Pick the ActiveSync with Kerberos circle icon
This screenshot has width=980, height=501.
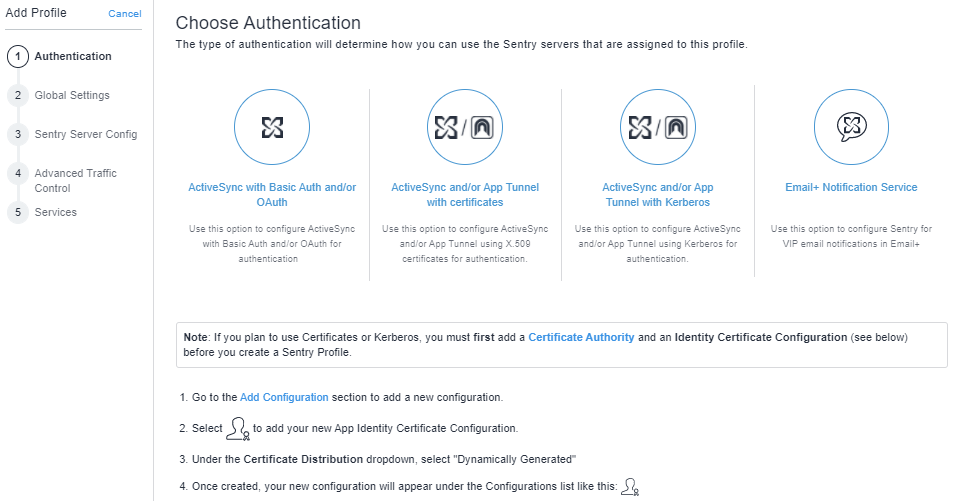pyautogui.click(x=658, y=127)
